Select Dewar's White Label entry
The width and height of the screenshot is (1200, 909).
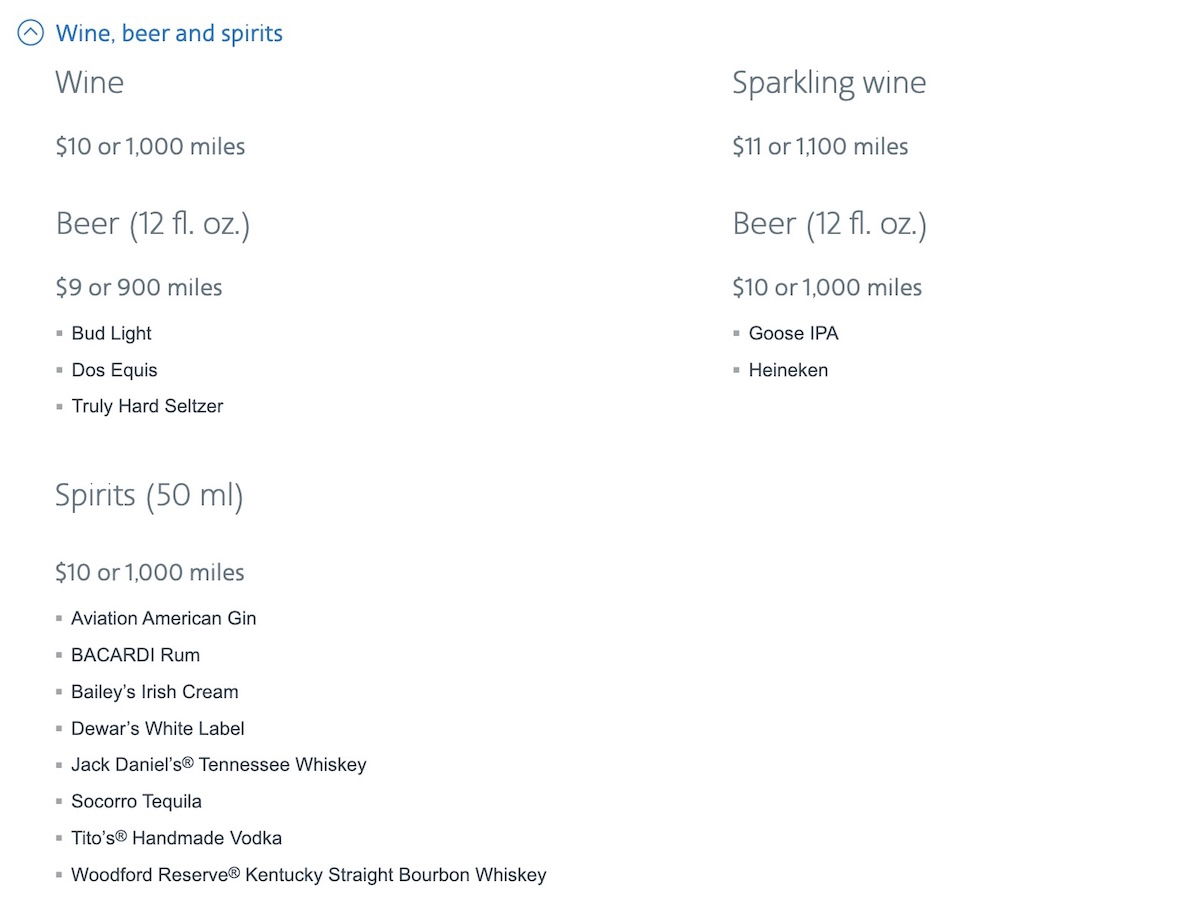(x=158, y=728)
